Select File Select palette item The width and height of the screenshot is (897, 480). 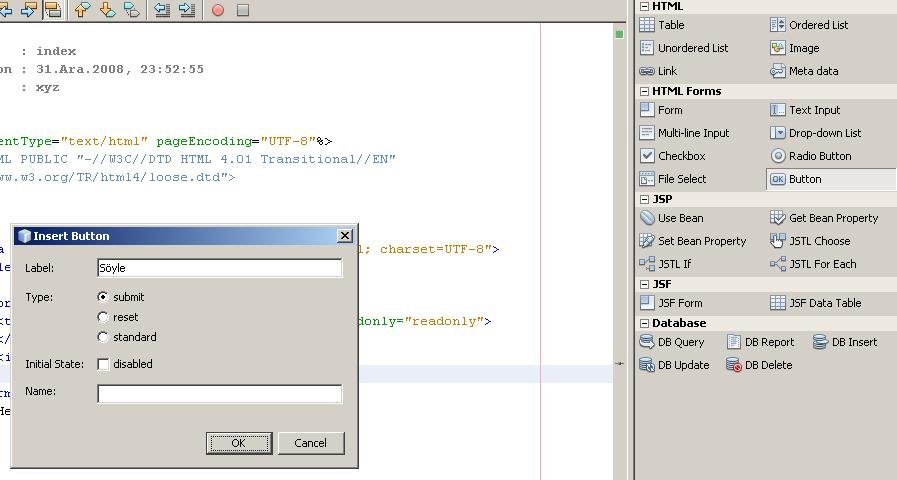click(x=673, y=179)
